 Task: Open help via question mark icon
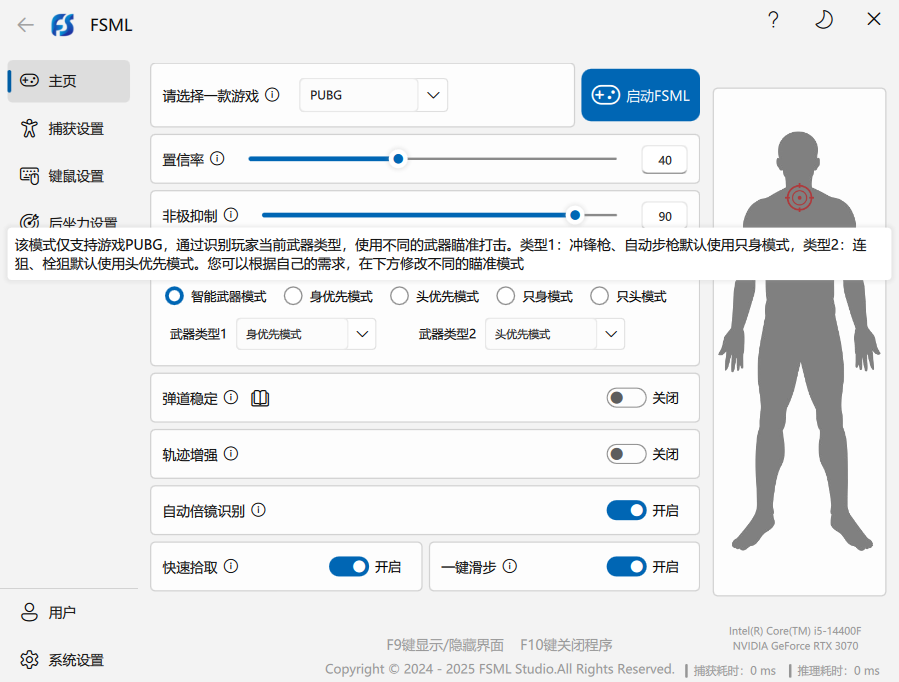(x=773, y=20)
